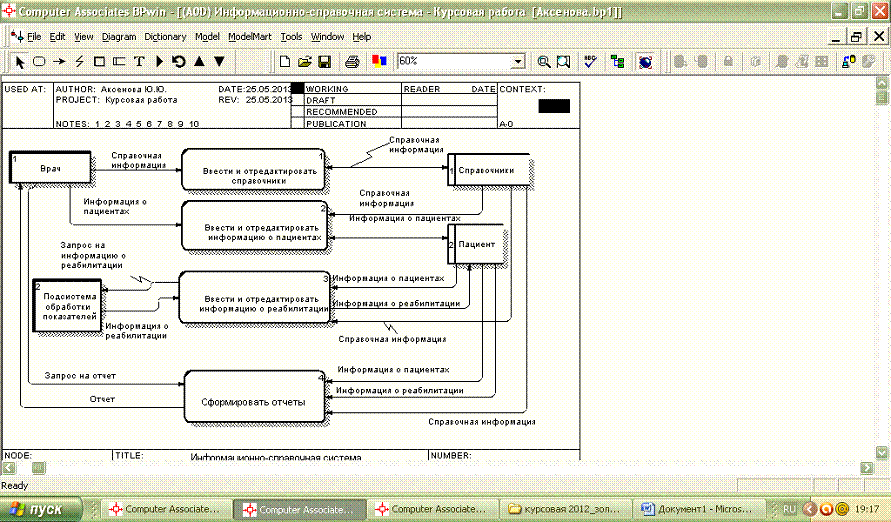This screenshot has height=522, width=891.
Task: Select the 'Врач' external entity box
Action: click(x=51, y=169)
